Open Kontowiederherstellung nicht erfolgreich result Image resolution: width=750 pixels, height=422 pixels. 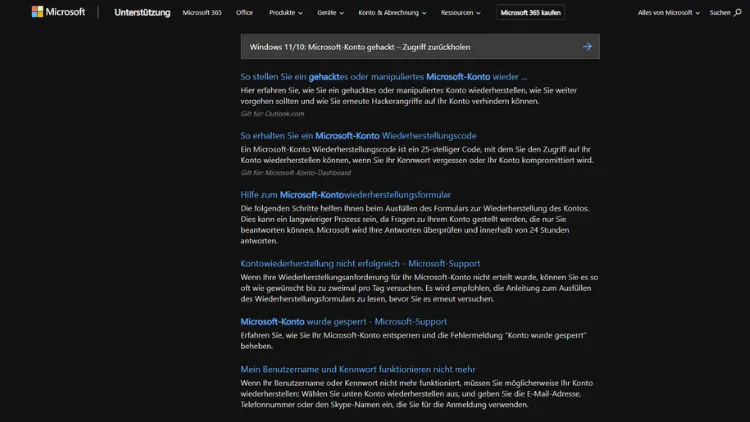[360, 263]
